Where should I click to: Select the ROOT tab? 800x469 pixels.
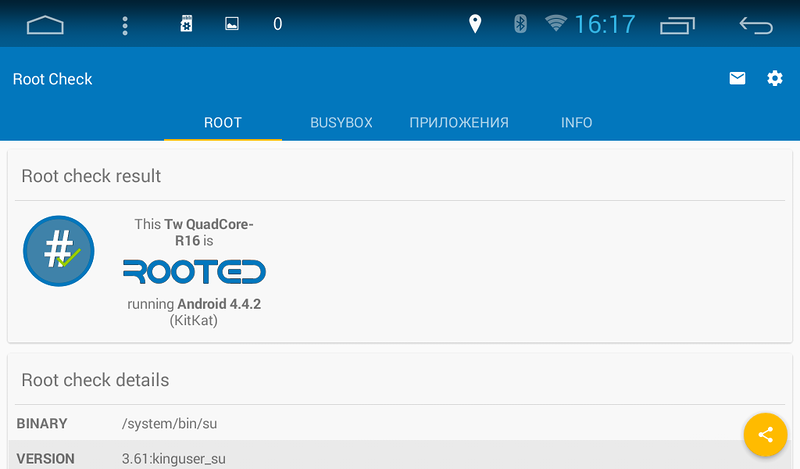point(223,122)
